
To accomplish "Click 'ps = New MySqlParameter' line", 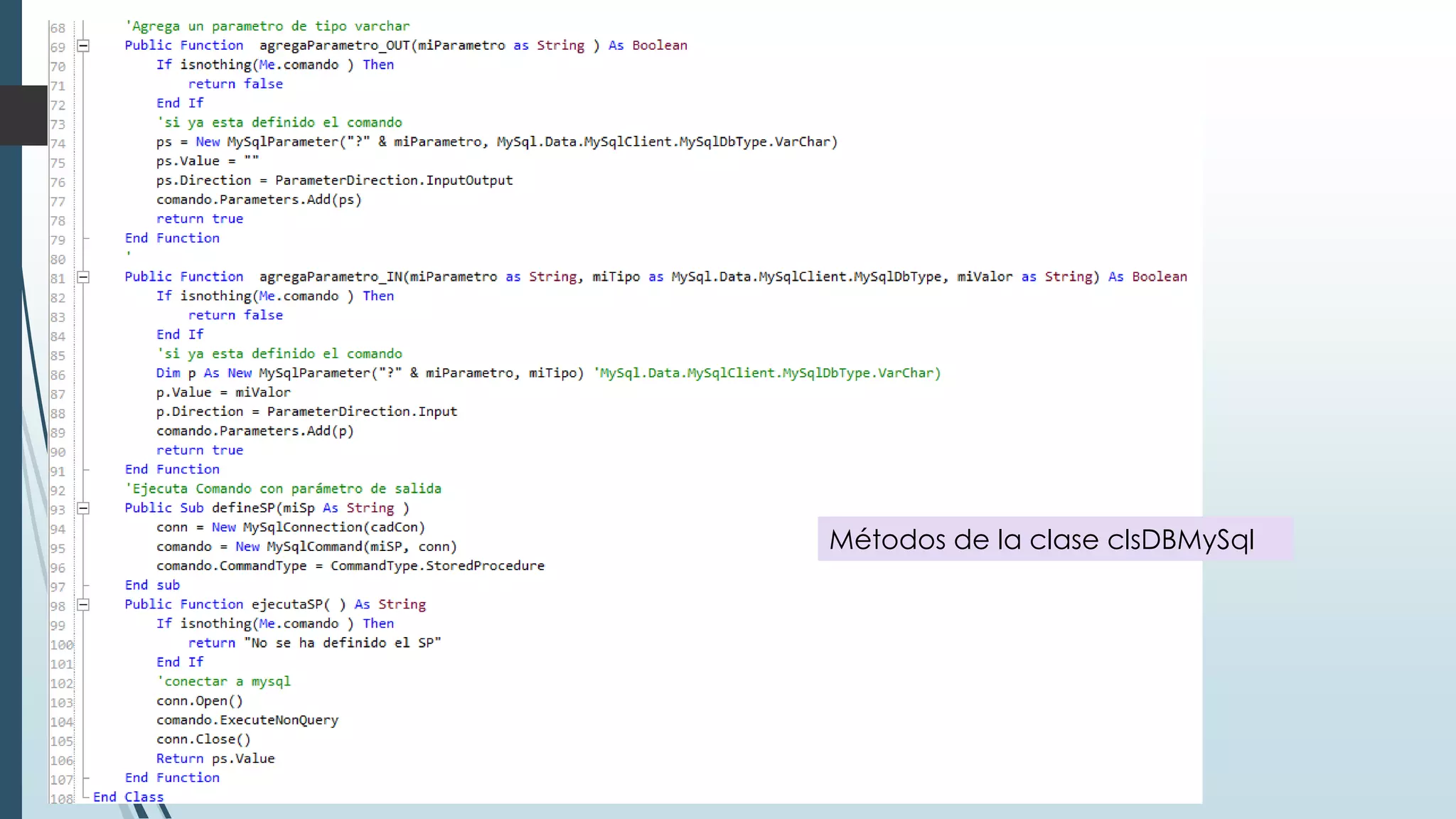I will [497, 142].
